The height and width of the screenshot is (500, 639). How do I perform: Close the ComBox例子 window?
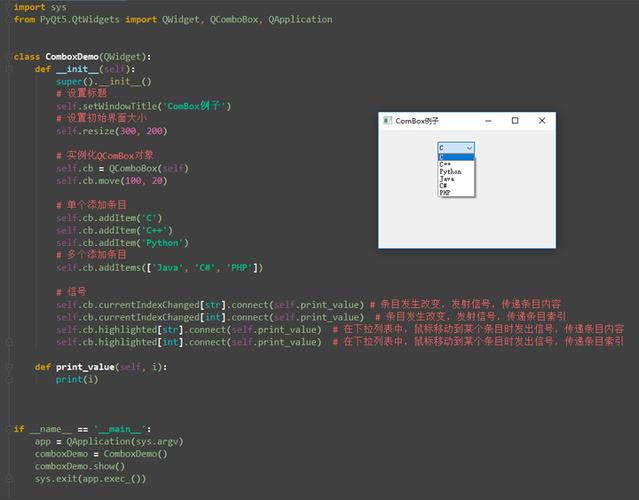542,121
